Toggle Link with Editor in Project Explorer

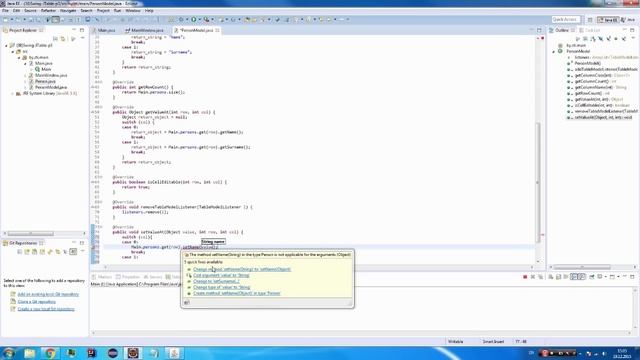point(63,39)
